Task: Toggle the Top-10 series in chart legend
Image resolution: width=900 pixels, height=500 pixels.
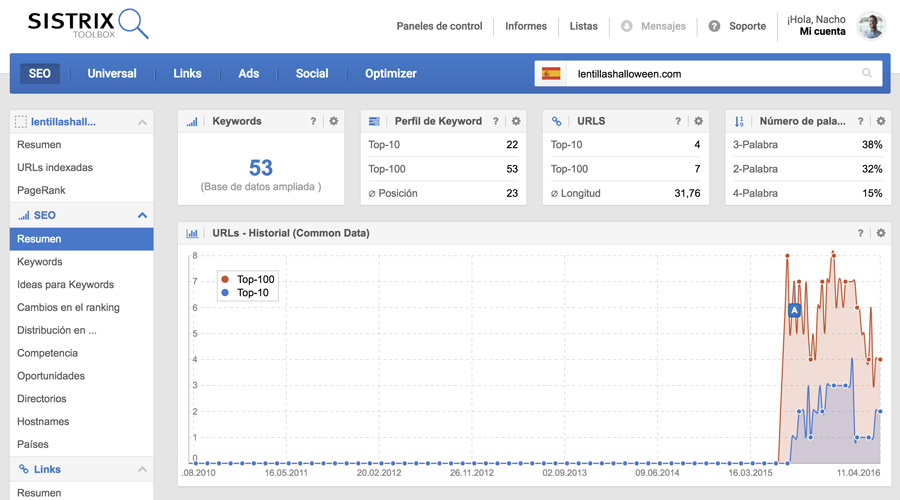Action: click(x=245, y=292)
